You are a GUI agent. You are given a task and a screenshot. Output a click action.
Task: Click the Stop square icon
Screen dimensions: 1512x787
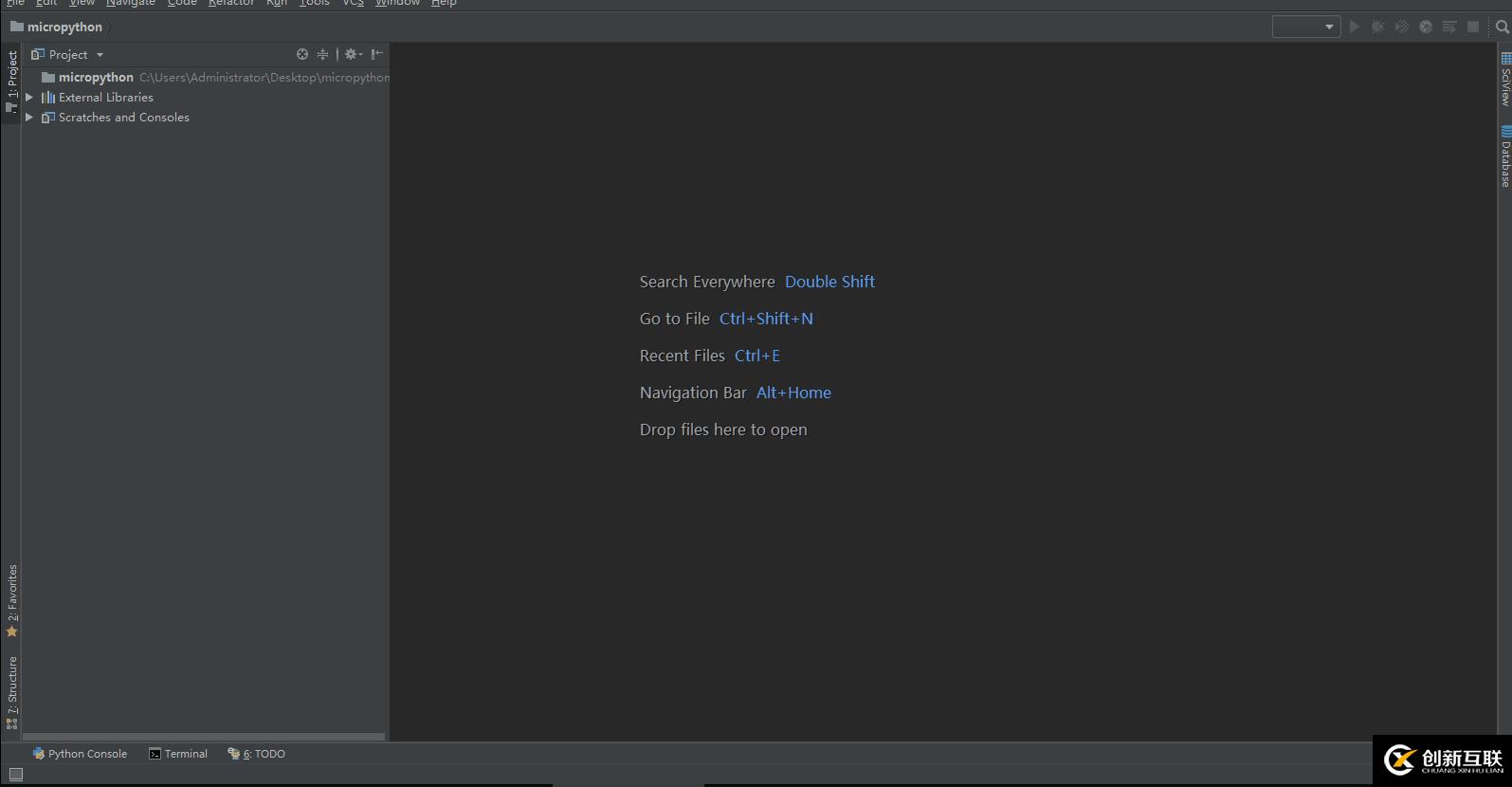click(x=1473, y=27)
